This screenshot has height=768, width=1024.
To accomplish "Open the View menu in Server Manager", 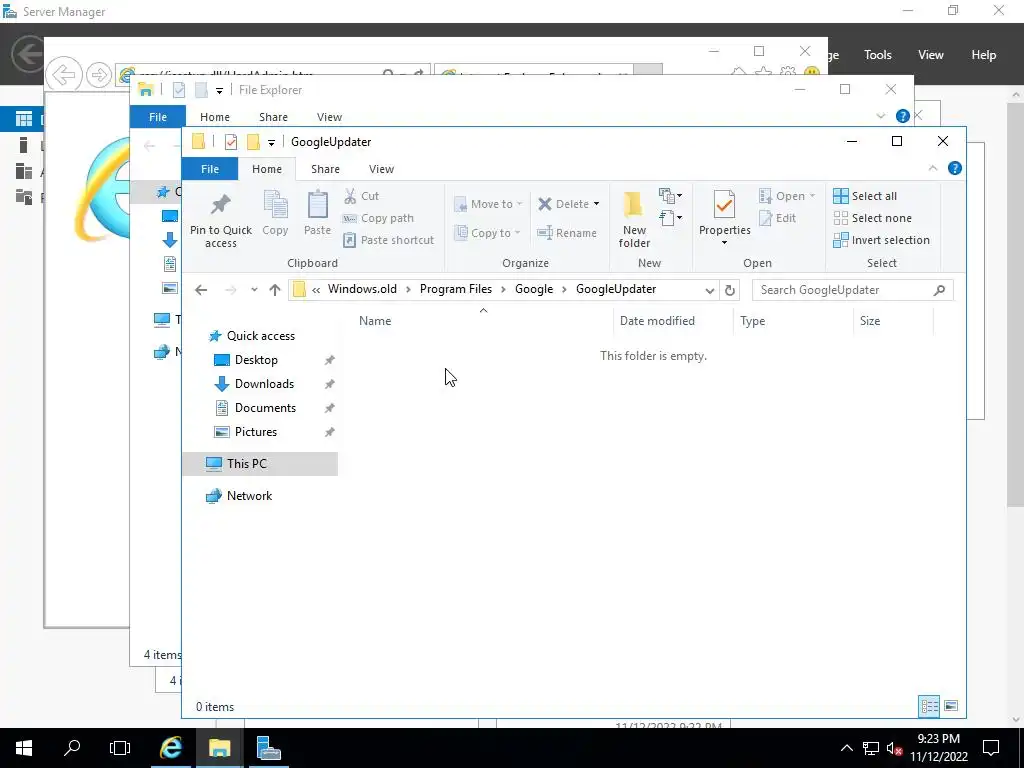I will [x=930, y=55].
